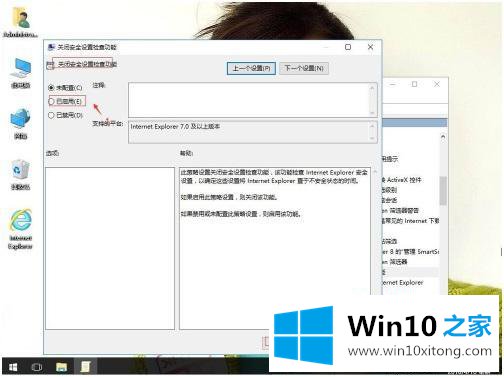Image resolution: width=504 pixels, height=377 pixels.
Task: Click inside the 注释 comment text box
Action: (x=249, y=99)
